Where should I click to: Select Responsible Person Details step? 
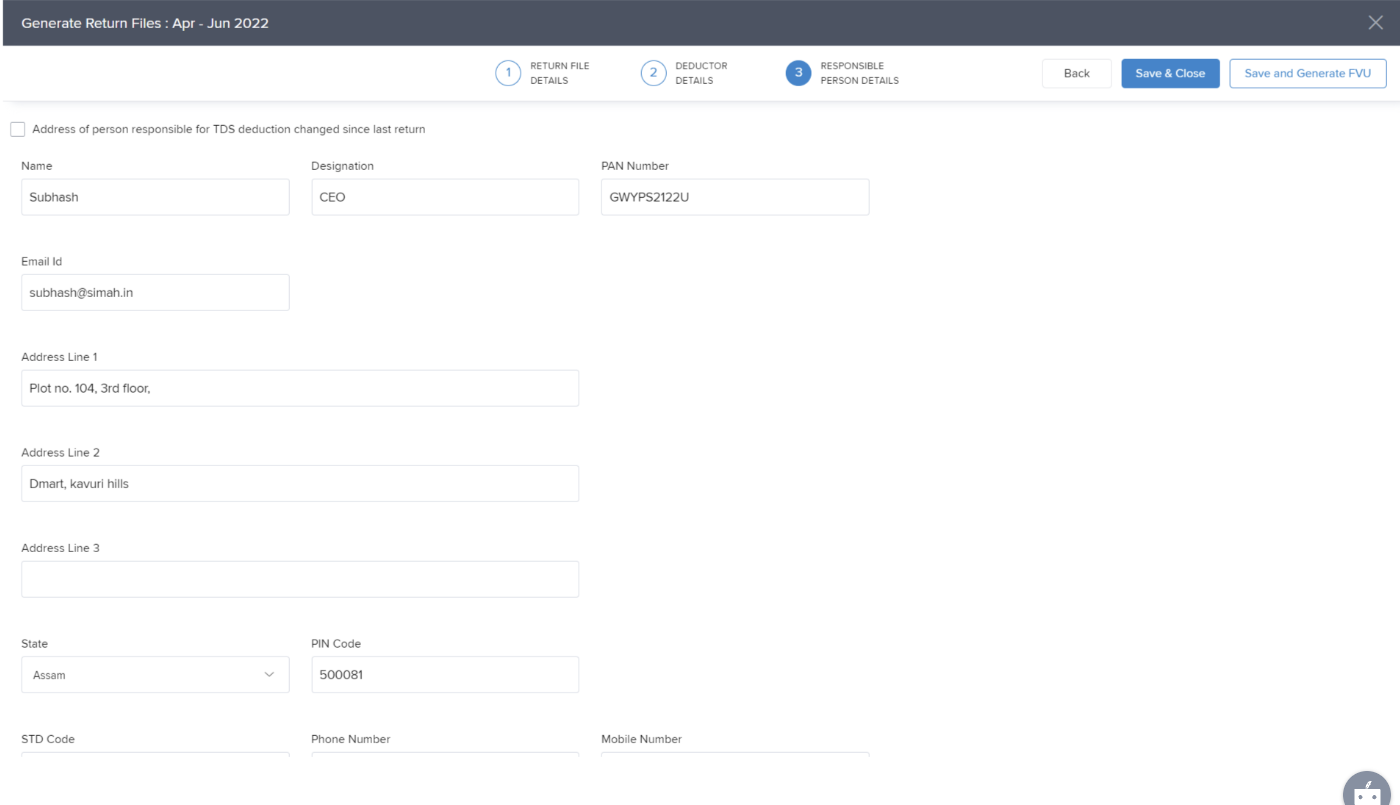[859, 74]
